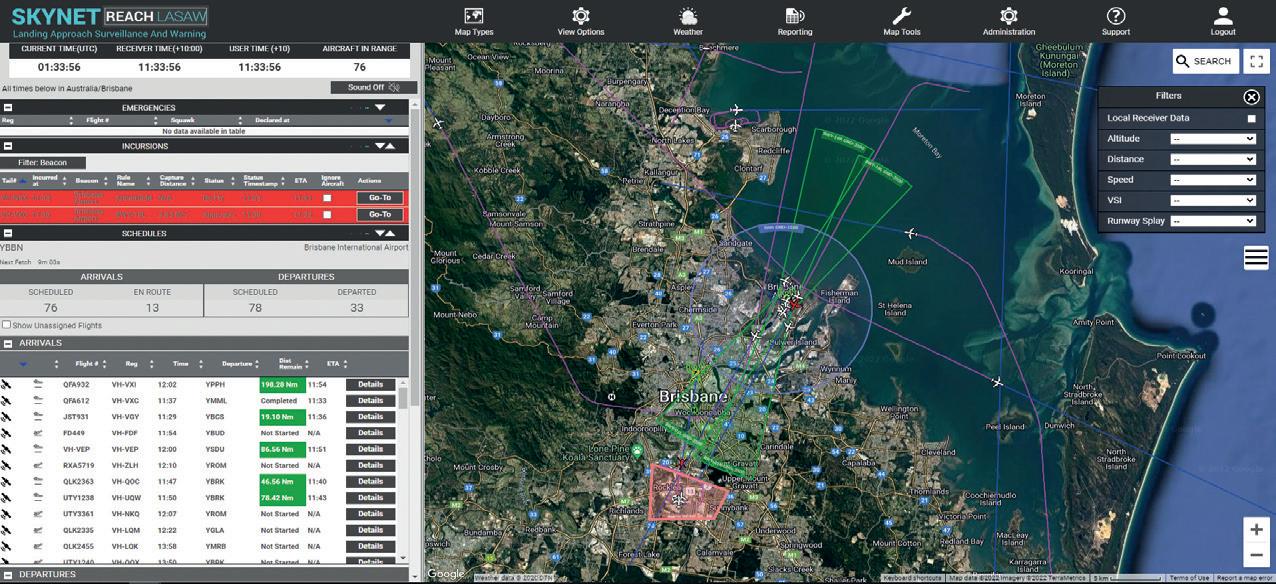Open the Weather menu icon
Screen dimensions: 1276x584
point(688,16)
